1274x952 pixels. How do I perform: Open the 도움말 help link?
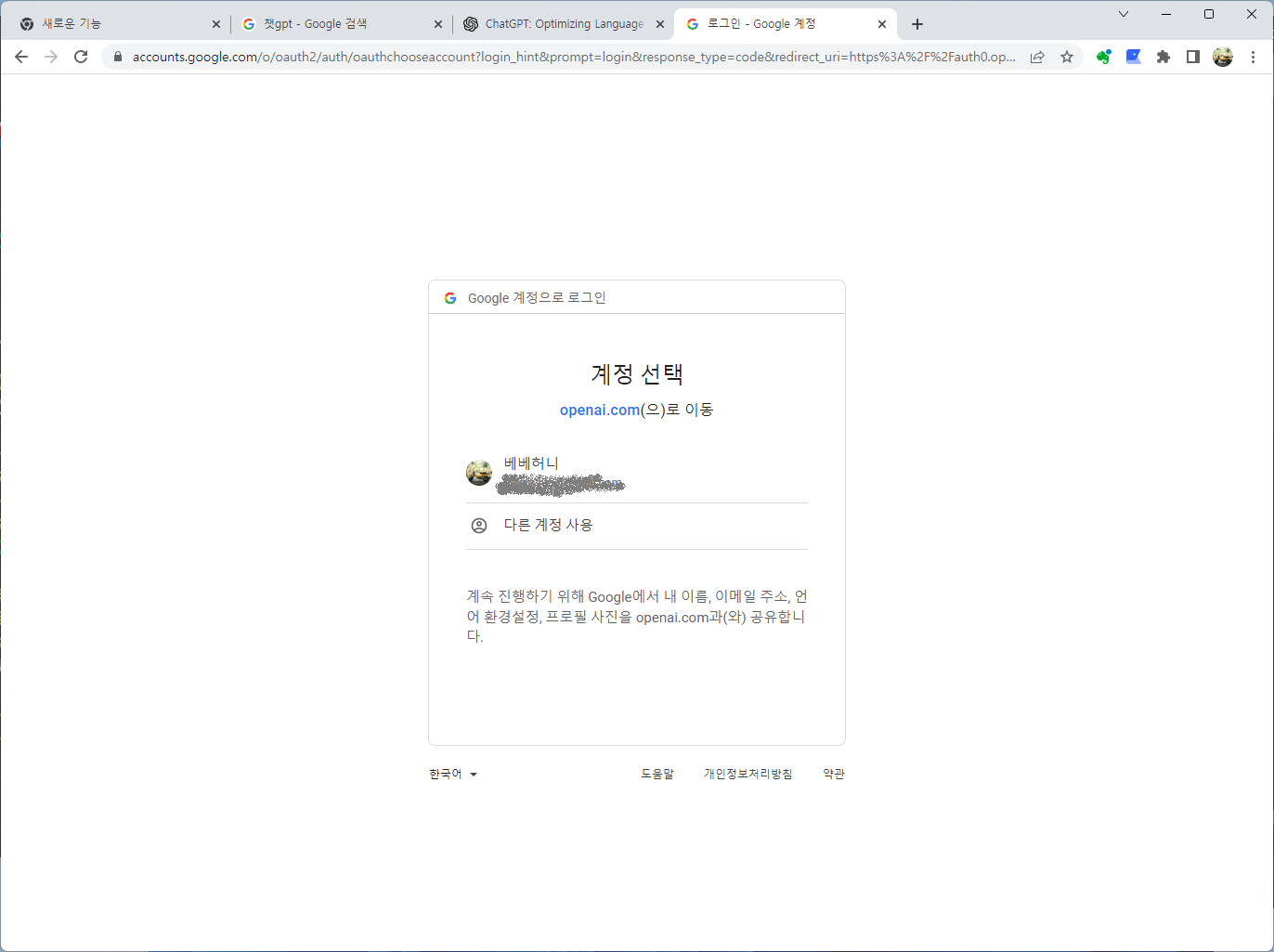[657, 774]
